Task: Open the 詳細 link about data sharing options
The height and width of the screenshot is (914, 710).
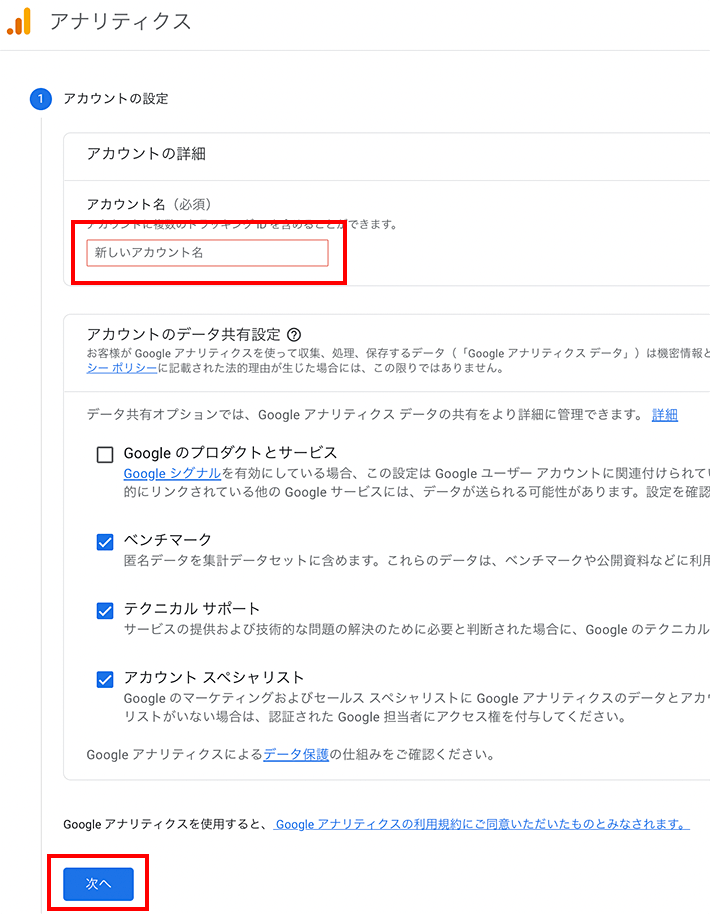Action: click(665, 414)
